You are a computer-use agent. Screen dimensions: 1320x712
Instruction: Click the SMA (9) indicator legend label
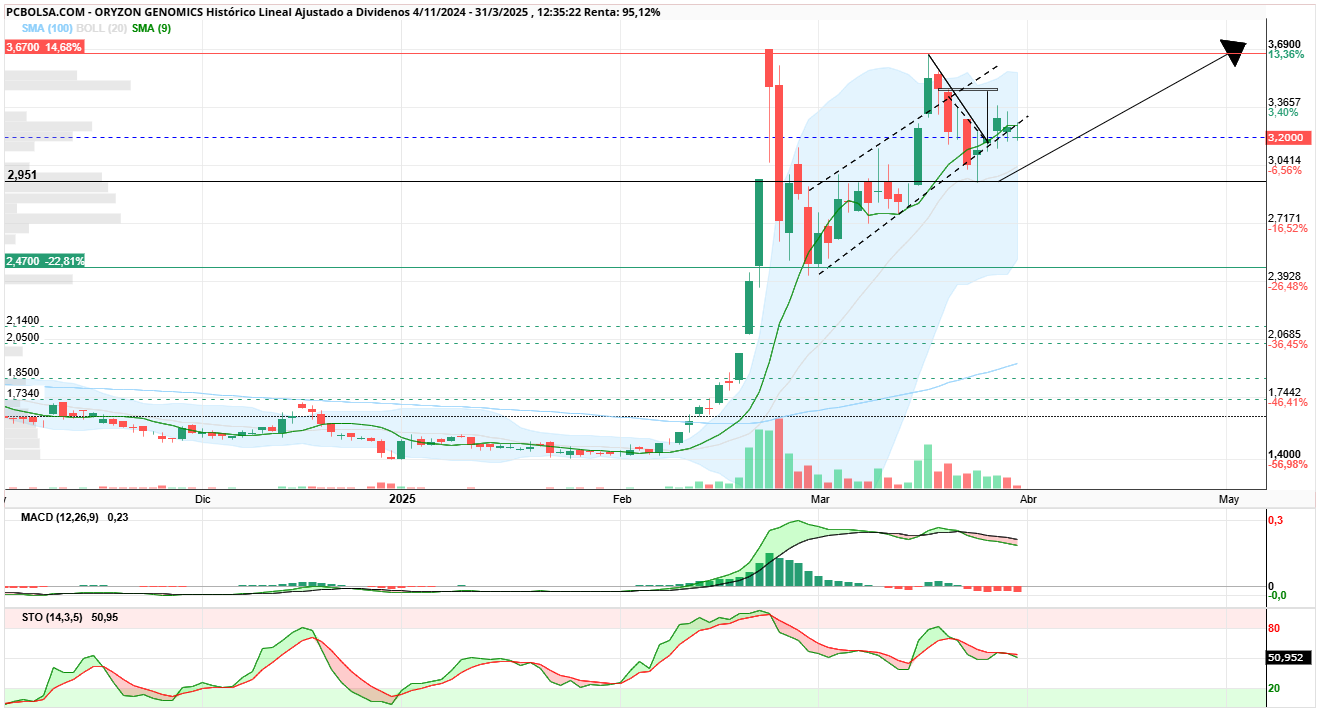click(x=152, y=28)
